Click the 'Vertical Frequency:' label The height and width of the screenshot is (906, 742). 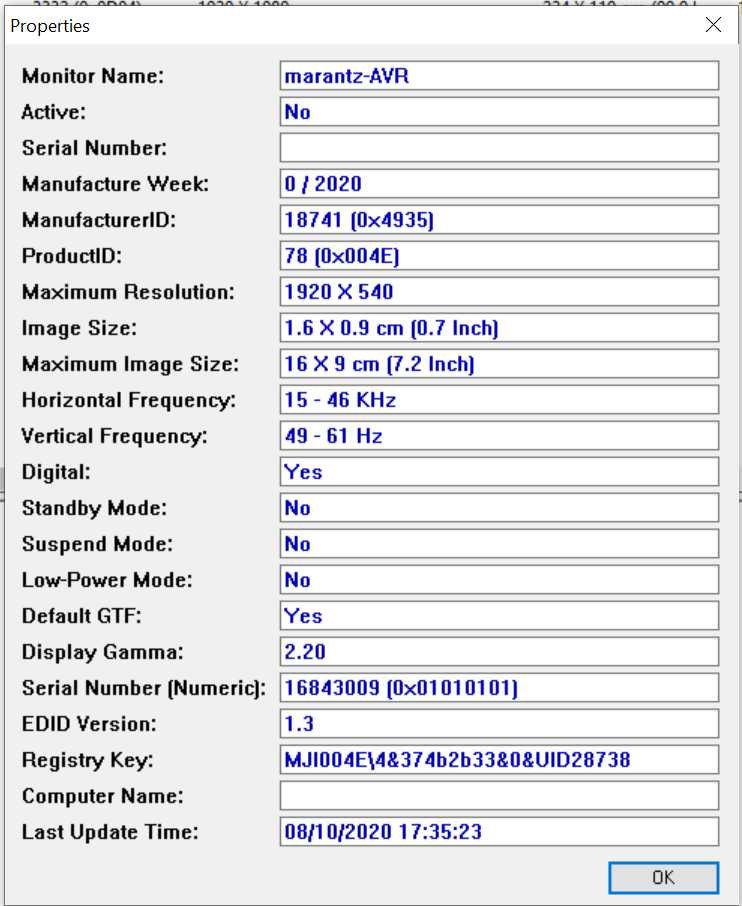[x=114, y=436]
